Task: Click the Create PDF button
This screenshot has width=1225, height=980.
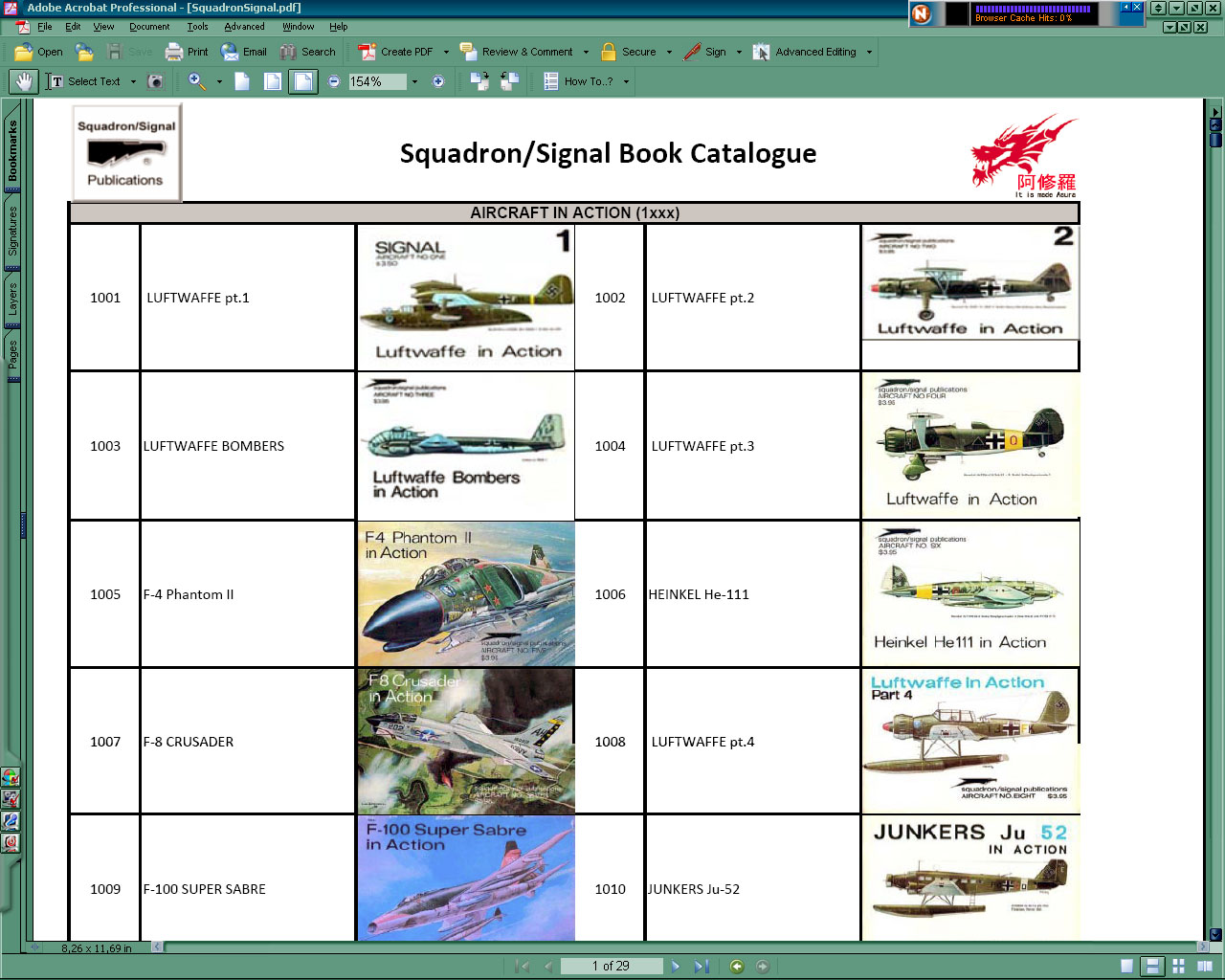Action: click(395, 52)
